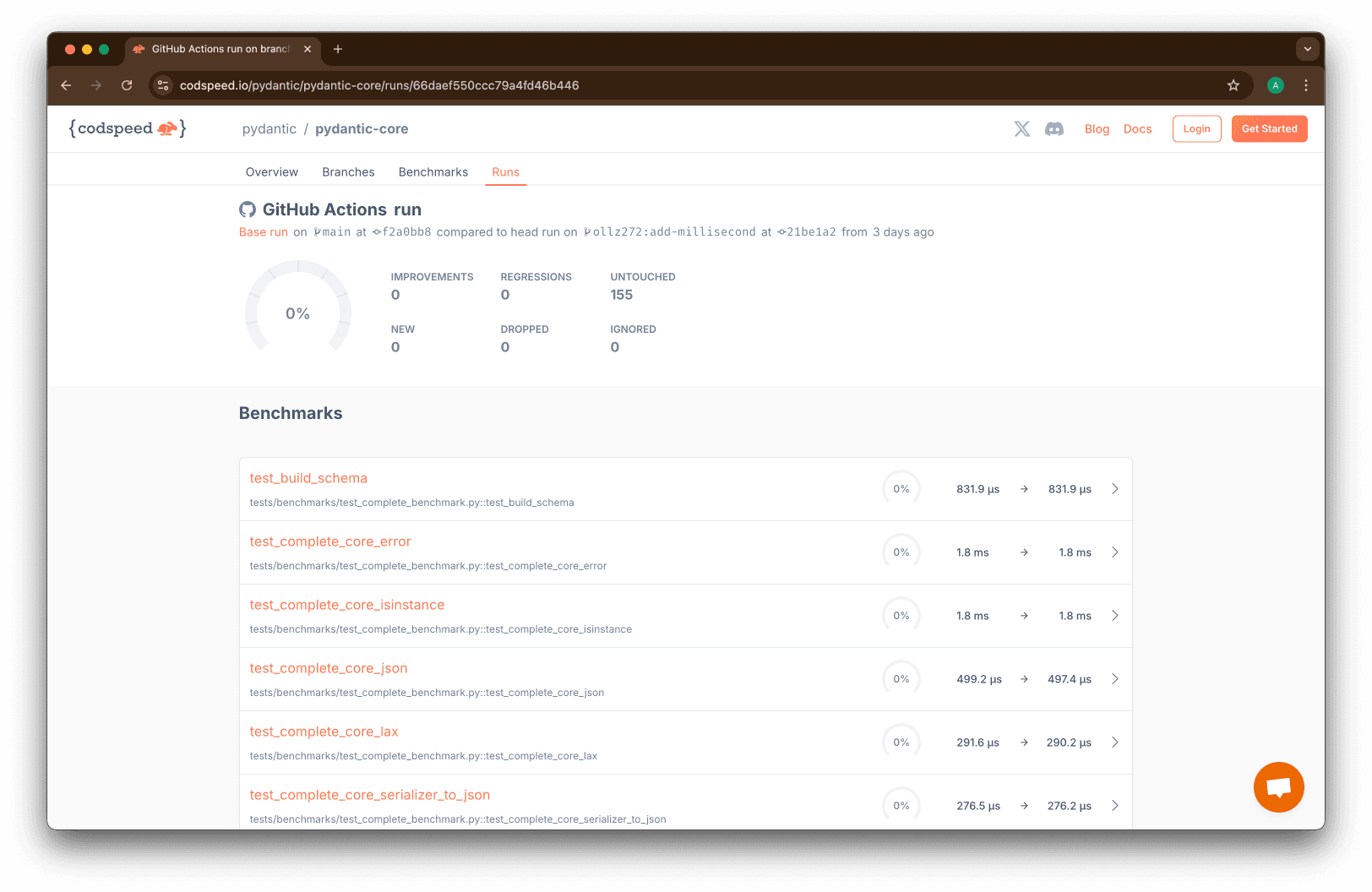Switch to the Benchmarks tab
This screenshot has width=1372, height=892.
(433, 172)
